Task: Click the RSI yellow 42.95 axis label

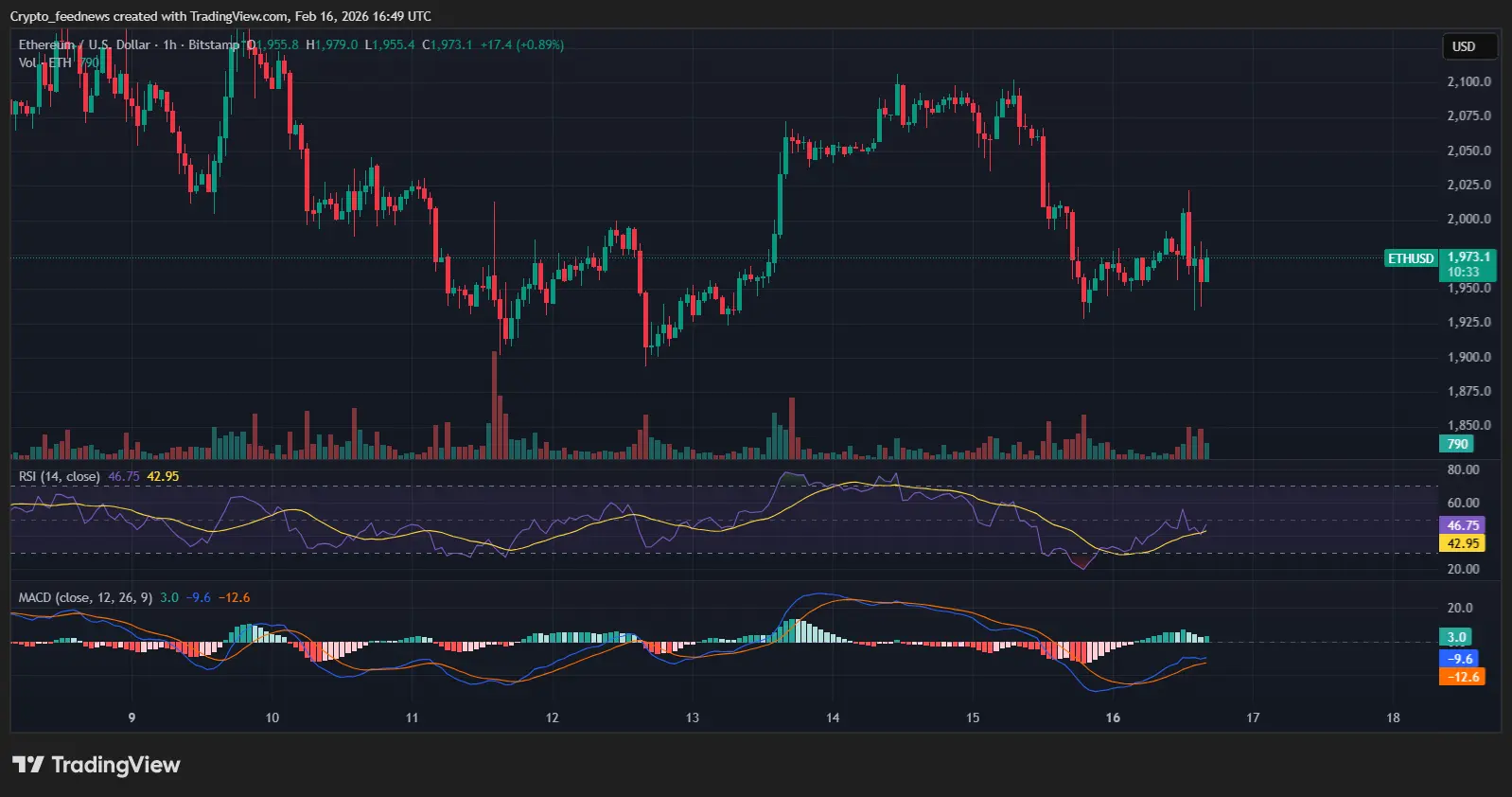Action: (x=1463, y=543)
